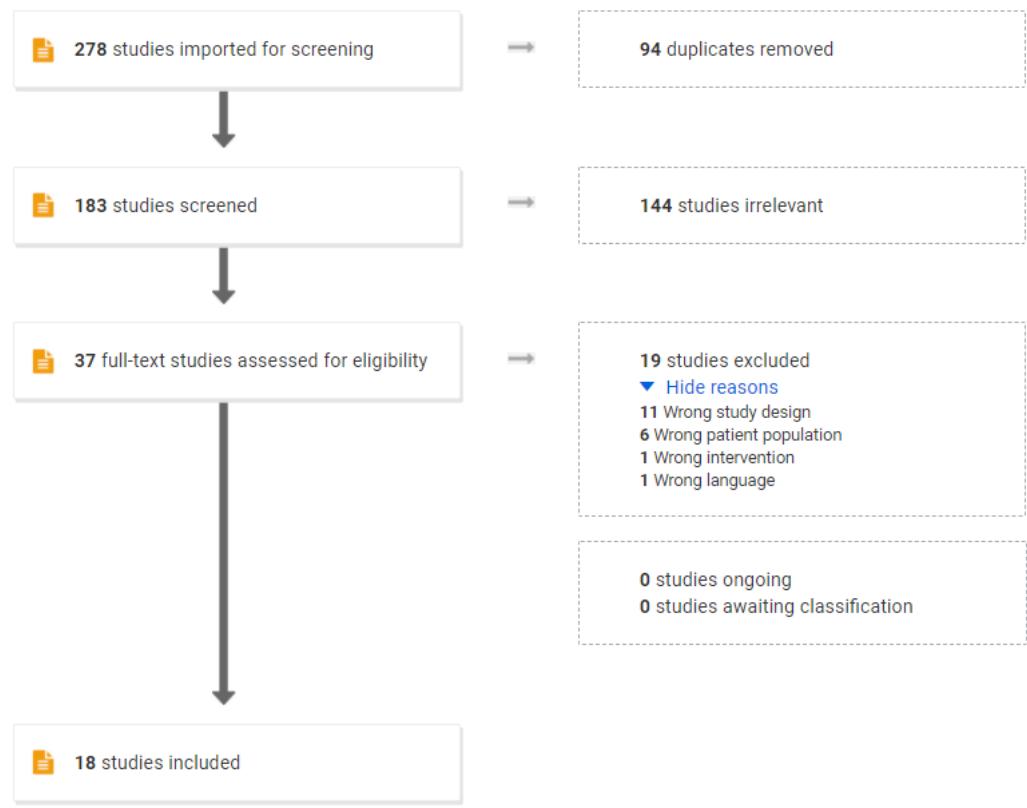Click the down arrow below studies imported

[224, 119]
